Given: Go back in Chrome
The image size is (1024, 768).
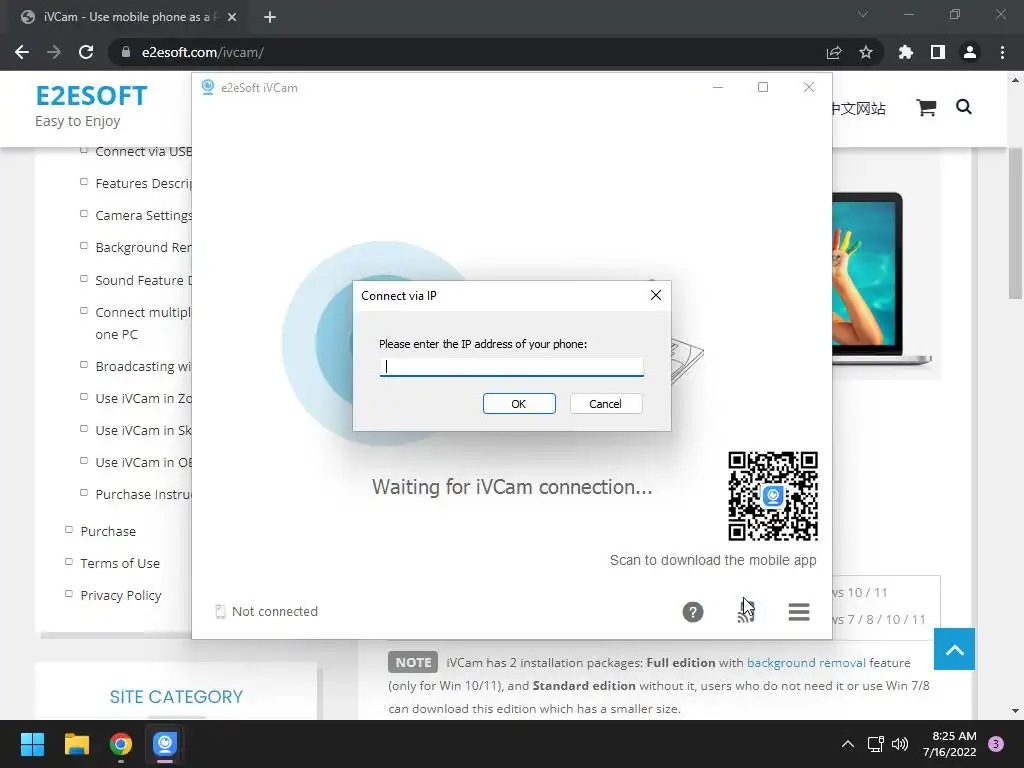Looking at the screenshot, I should click(x=22, y=52).
